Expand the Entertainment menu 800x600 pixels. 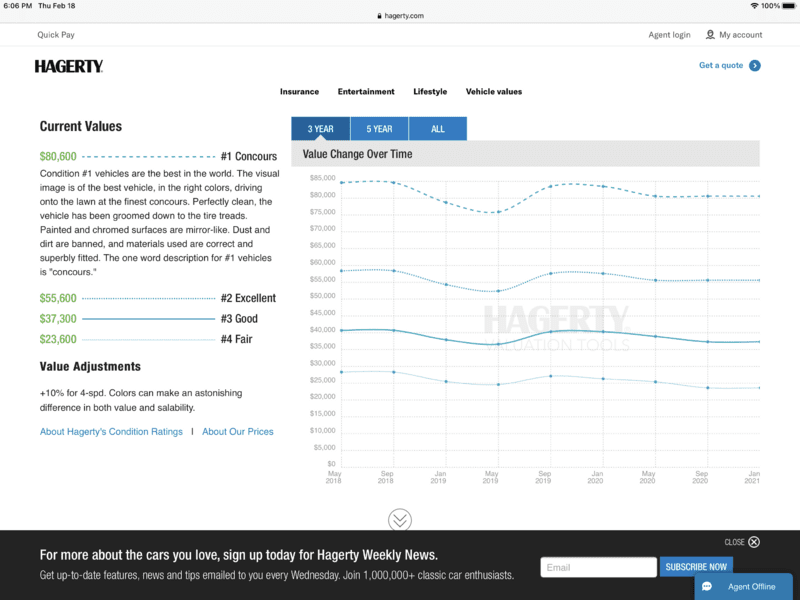(x=366, y=92)
